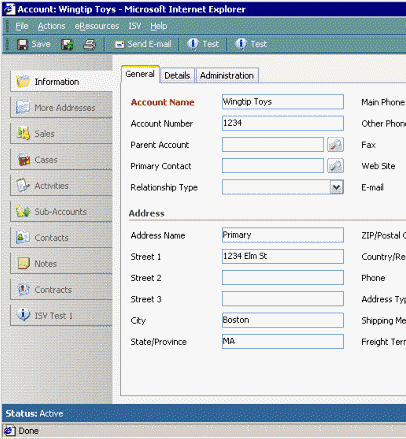Click the Save floppy disk icon

[23, 44]
